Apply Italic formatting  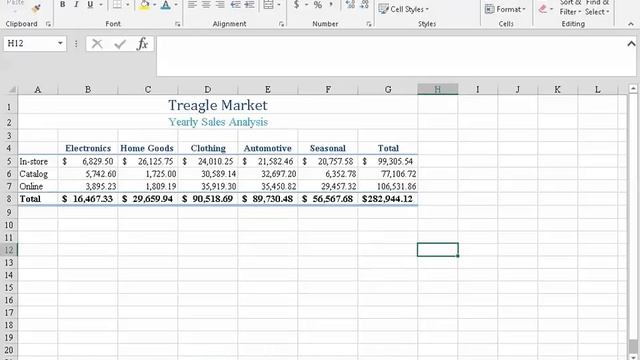76,4
